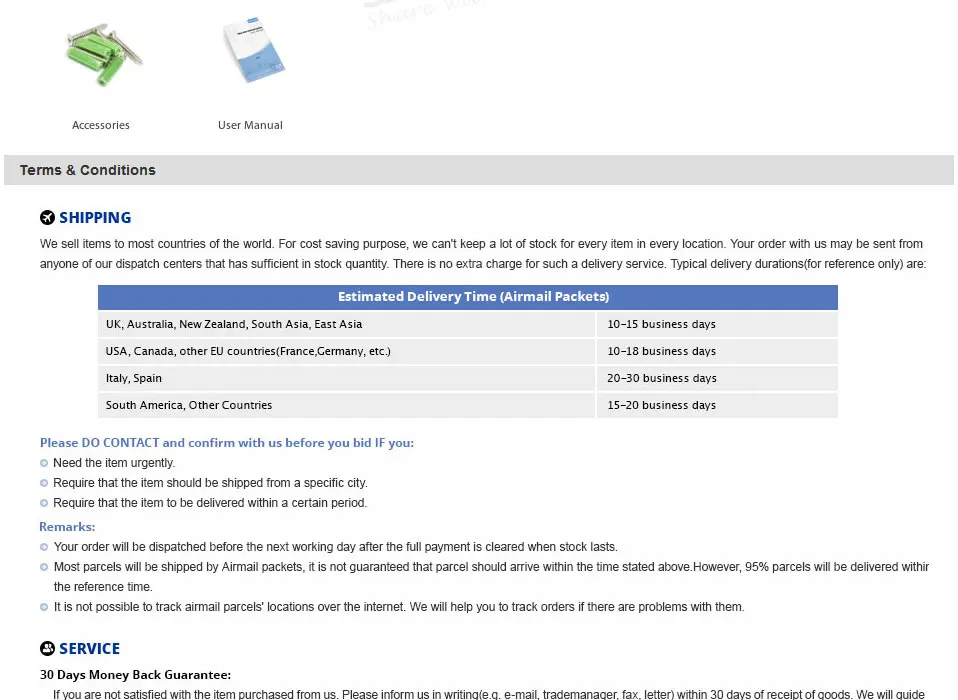The image size is (958, 700).
Task: Click the 'USA, Canada, other EU countries' cell
Action: pos(346,351)
